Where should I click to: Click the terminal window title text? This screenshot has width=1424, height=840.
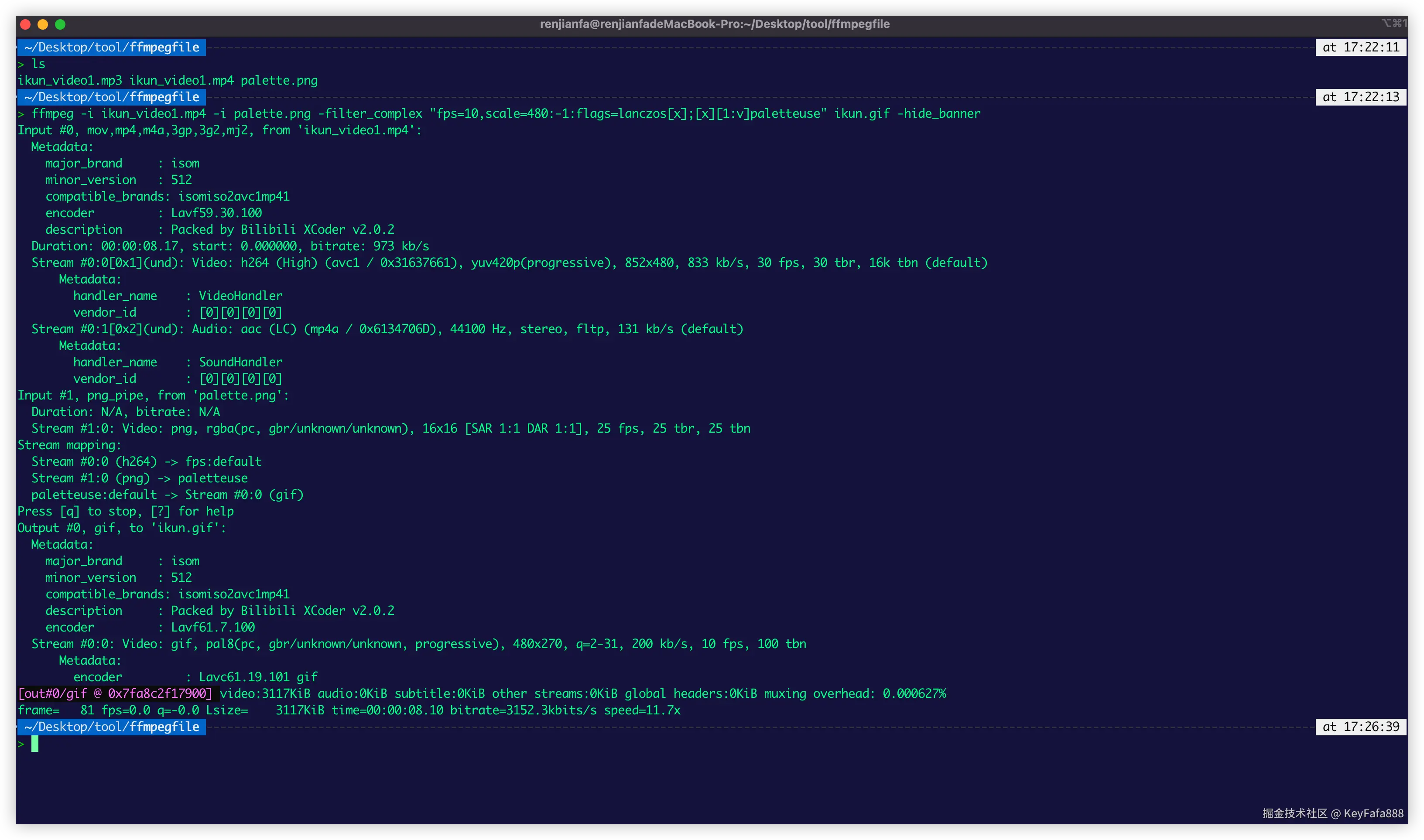coord(714,24)
